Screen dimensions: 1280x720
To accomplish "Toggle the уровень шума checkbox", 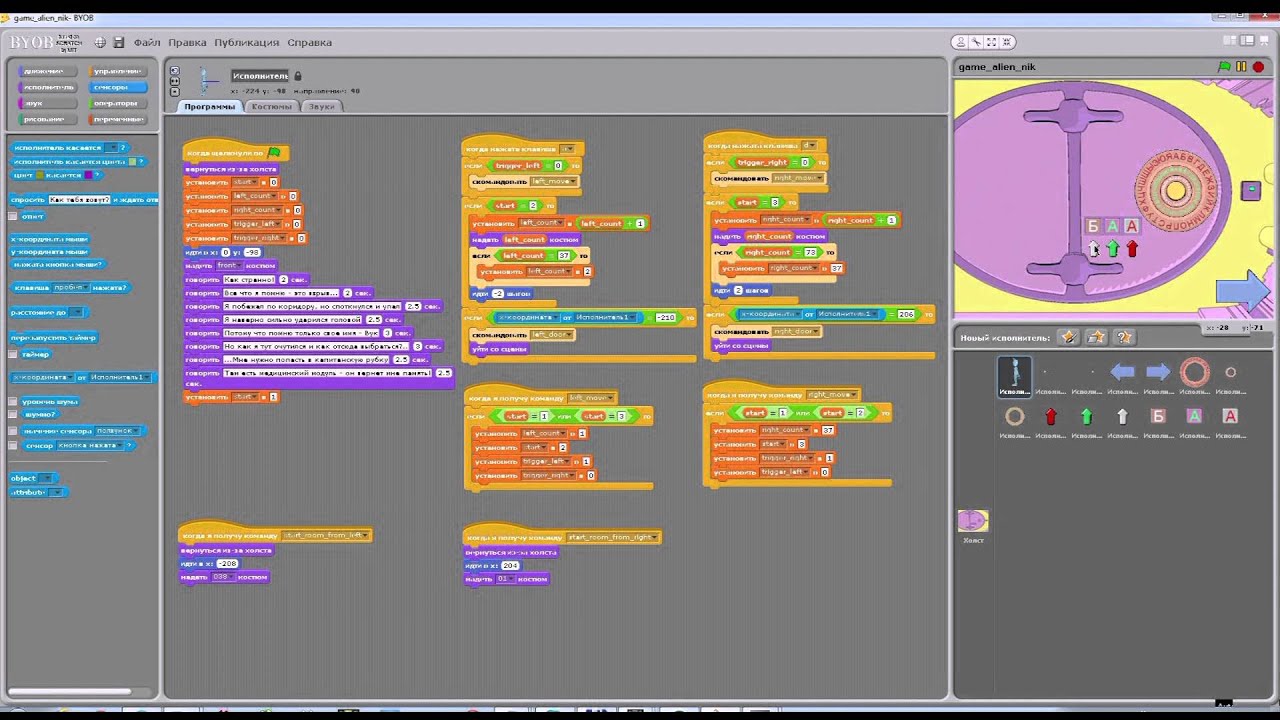I will point(13,401).
